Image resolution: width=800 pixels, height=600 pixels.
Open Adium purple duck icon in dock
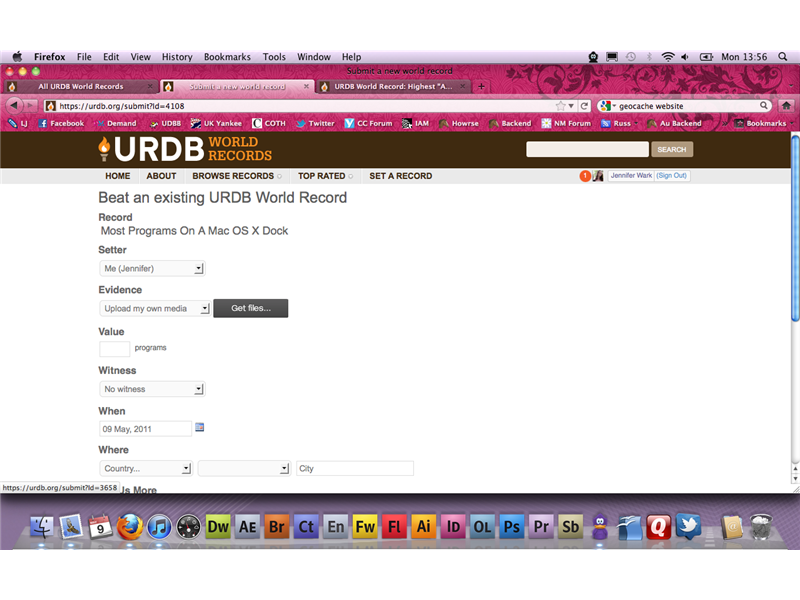(x=600, y=527)
